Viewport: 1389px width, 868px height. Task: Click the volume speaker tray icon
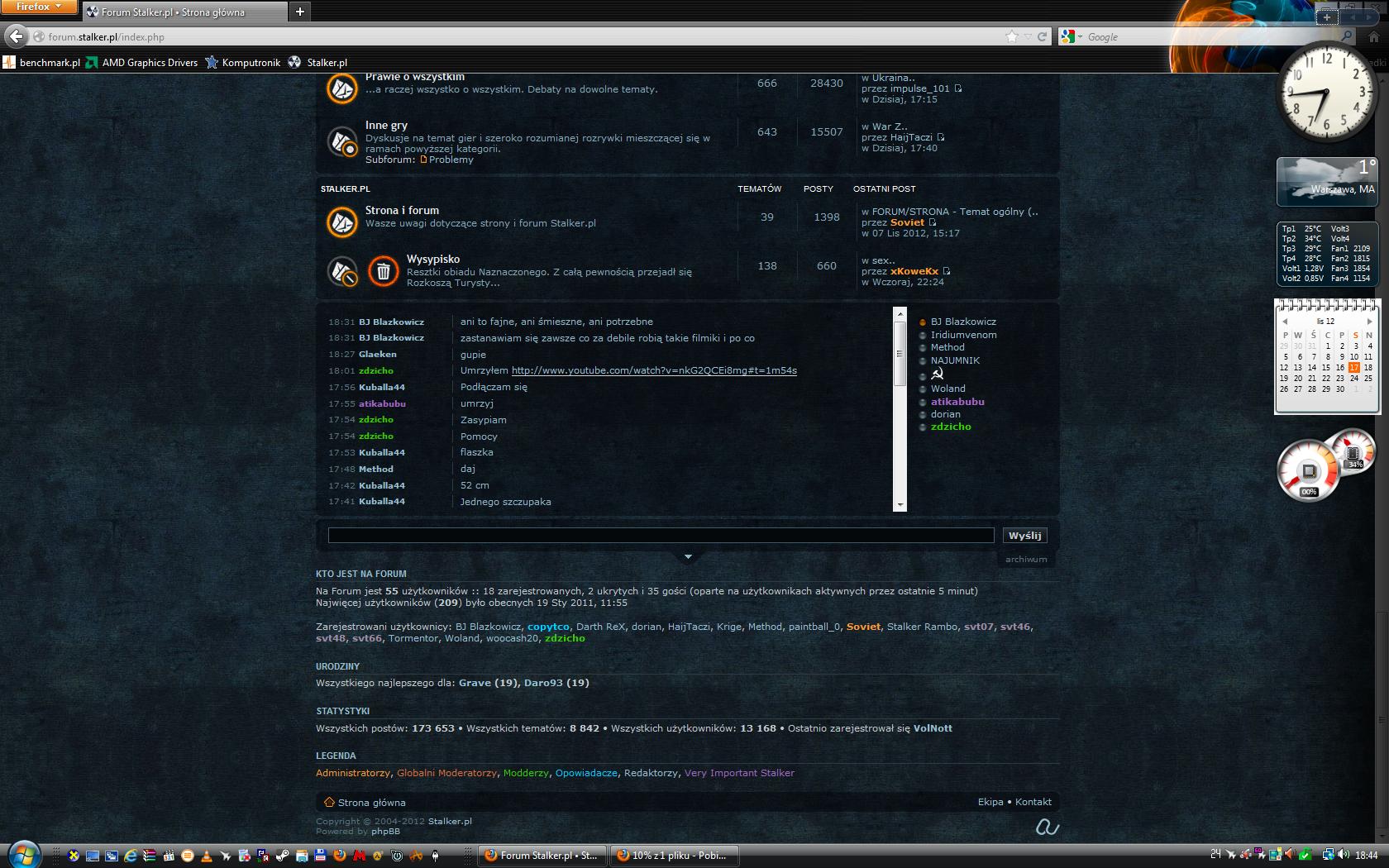pyautogui.click(x=1345, y=855)
